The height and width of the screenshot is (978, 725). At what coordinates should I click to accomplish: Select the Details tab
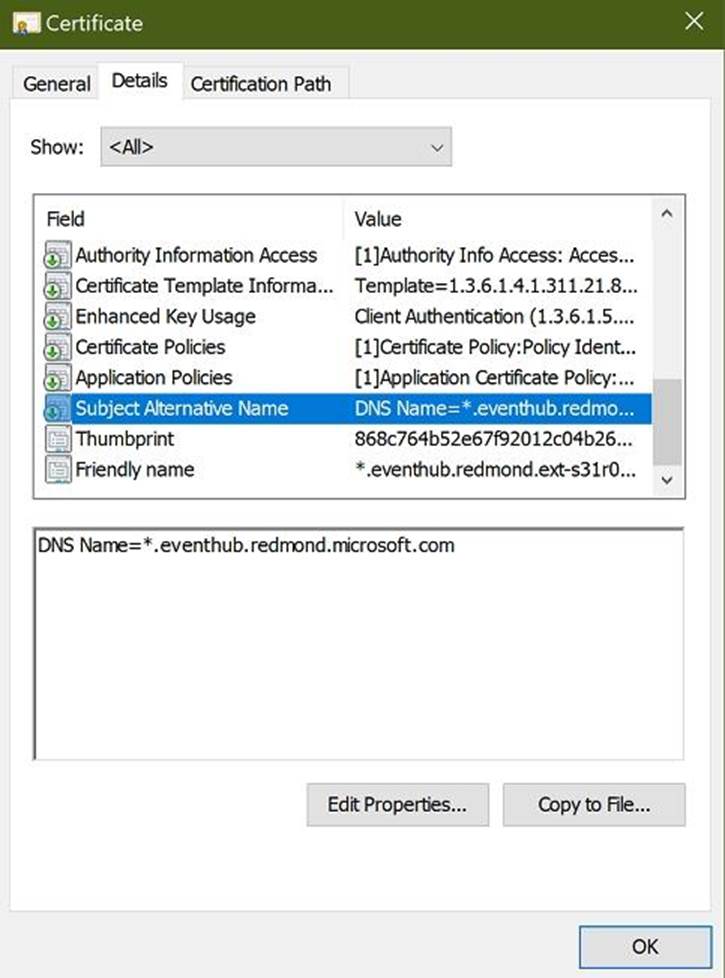(x=139, y=81)
